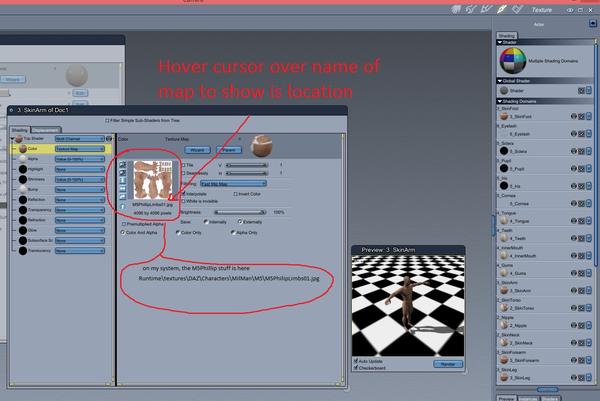Select the Shading tab in right panel

click(507, 36)
